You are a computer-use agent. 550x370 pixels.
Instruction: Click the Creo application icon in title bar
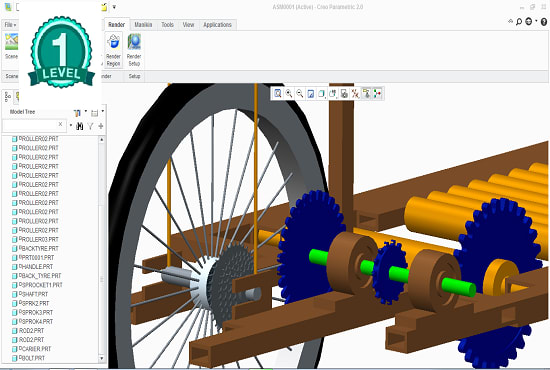point(7,7)
